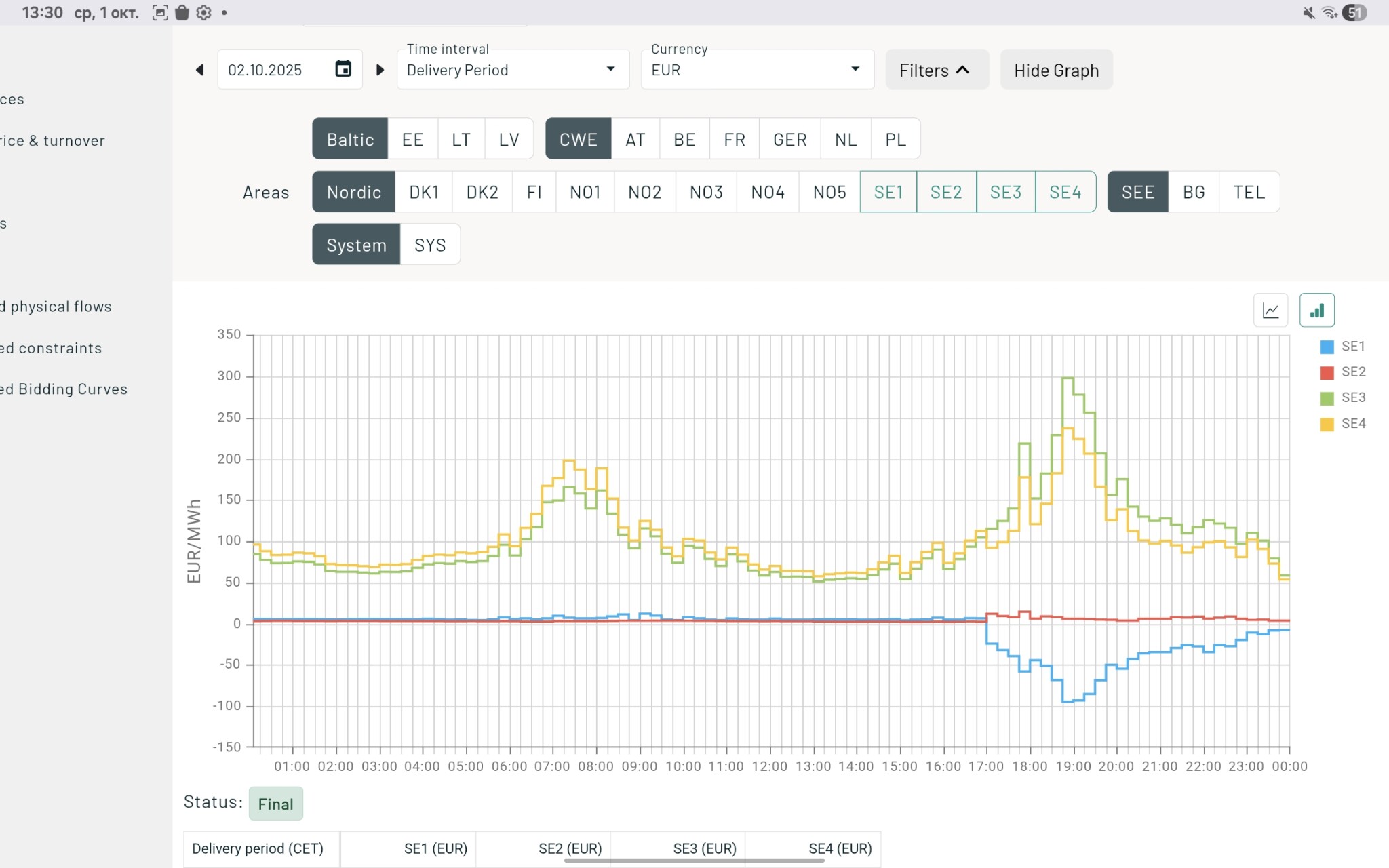Open the calendar date picker icon

click(x=343, y=69)
